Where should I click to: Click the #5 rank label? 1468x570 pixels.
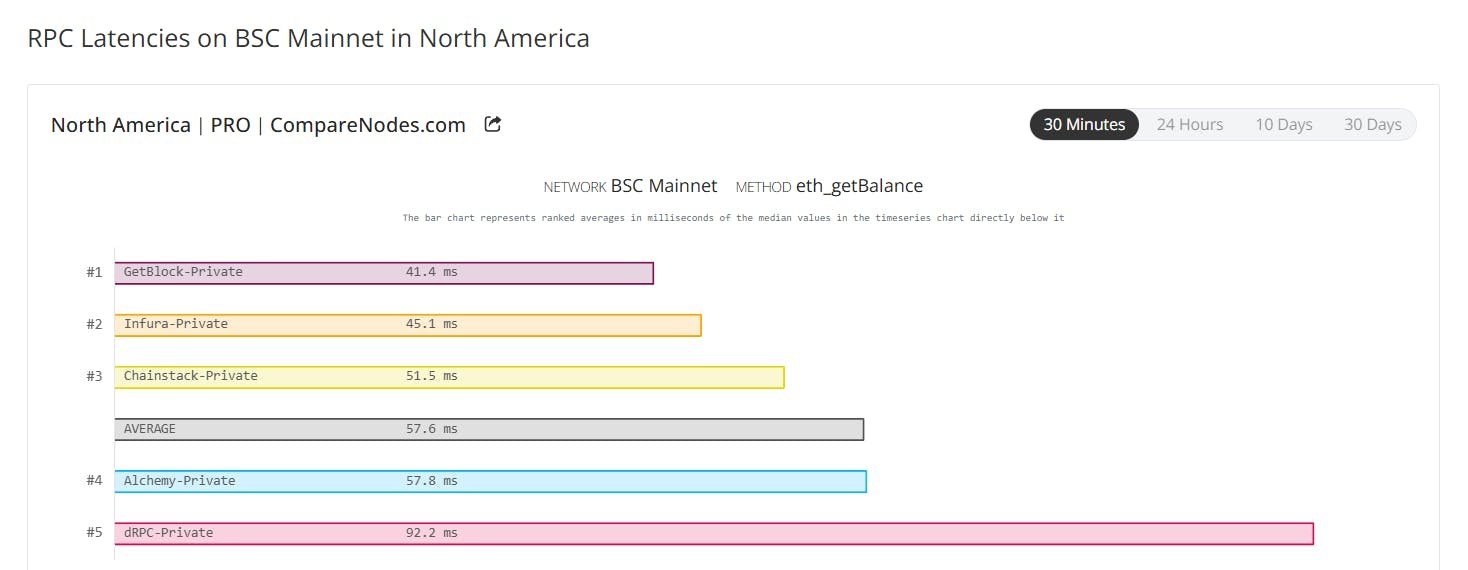94,533
